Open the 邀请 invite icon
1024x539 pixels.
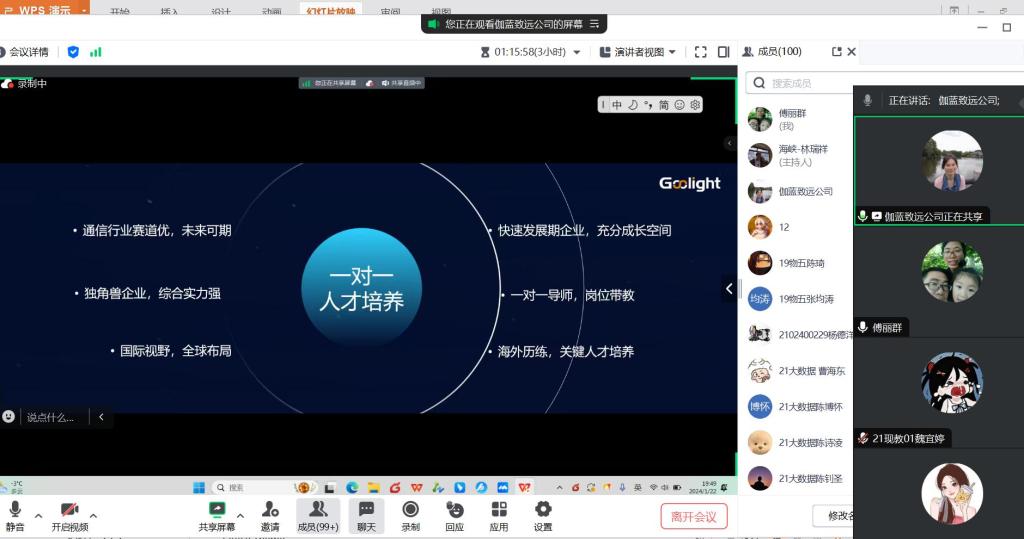pos(270,514)
